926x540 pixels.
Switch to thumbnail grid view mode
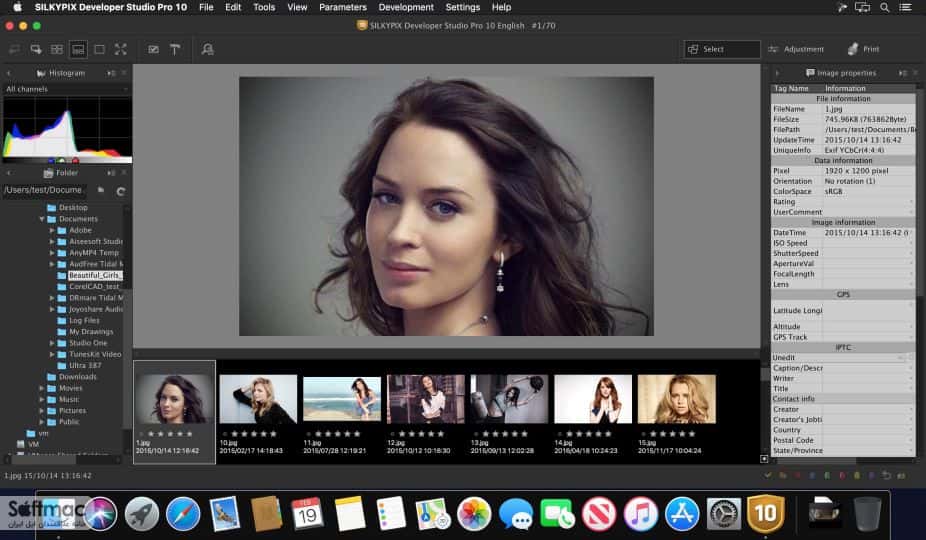(x=57, y=50)
